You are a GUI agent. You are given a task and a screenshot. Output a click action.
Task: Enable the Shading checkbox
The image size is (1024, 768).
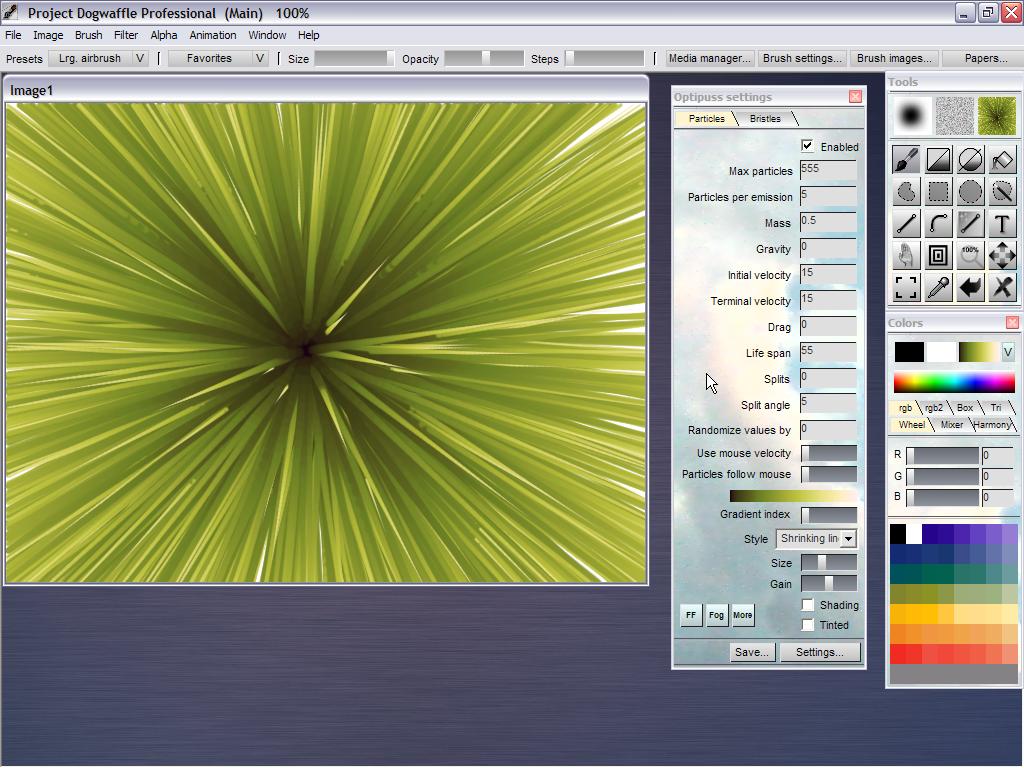(808, 605)
